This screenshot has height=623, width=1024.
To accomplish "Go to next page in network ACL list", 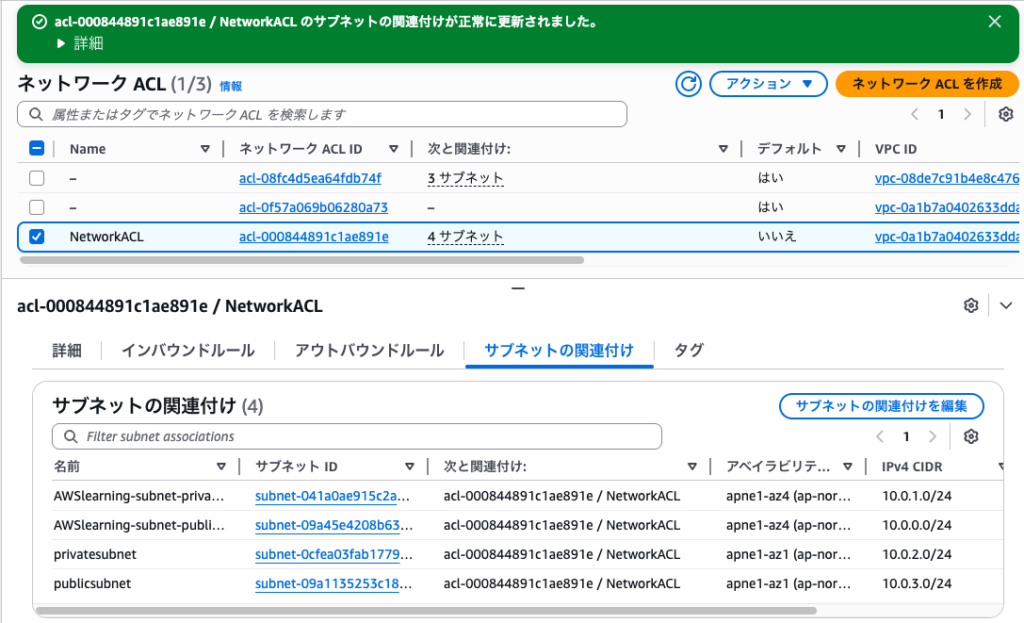I will click(967, 114).
